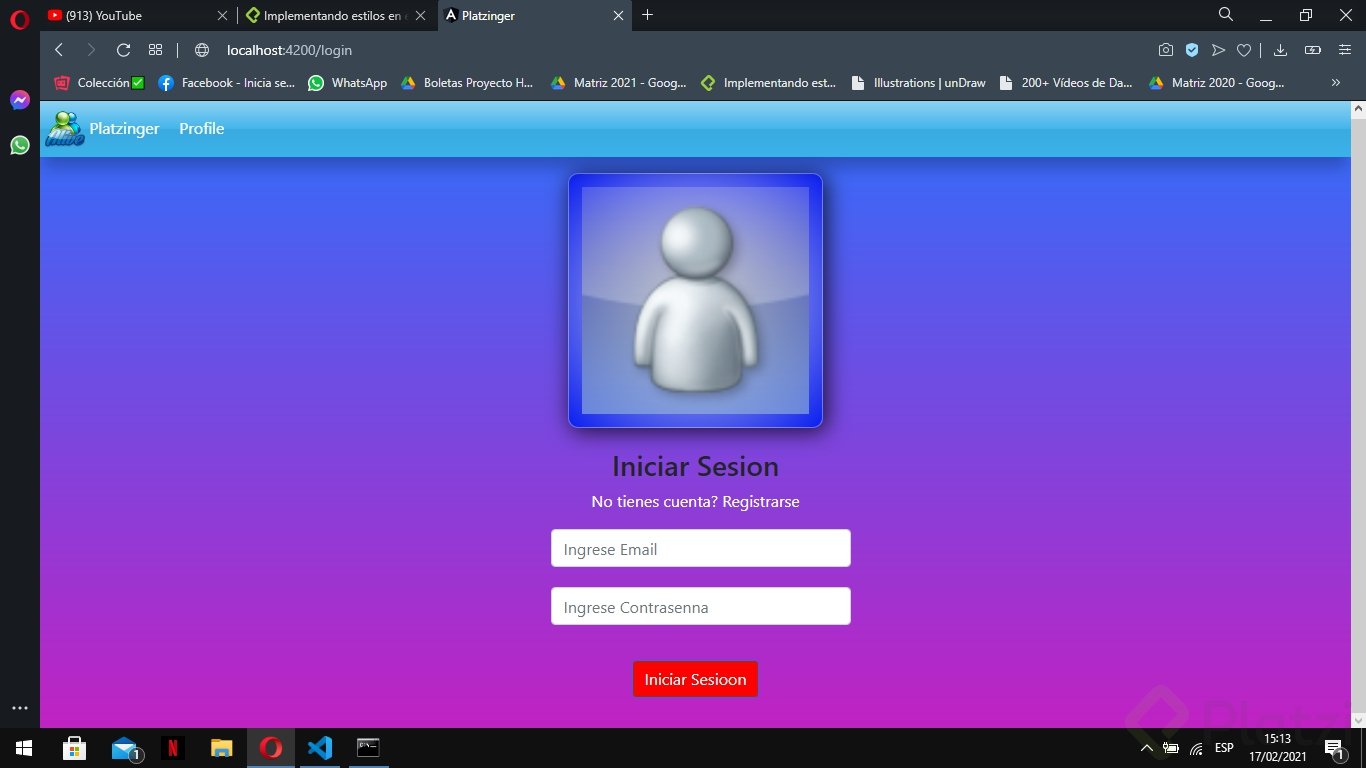Go to the Profile navbar link
1366x768 pixels.
201,129
